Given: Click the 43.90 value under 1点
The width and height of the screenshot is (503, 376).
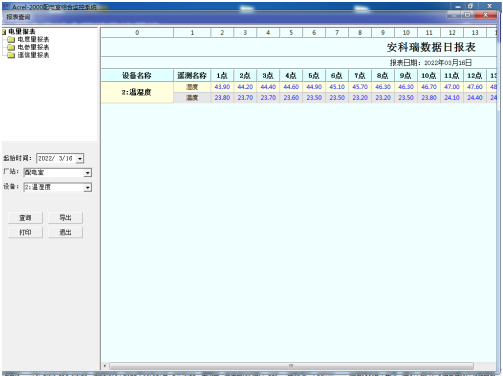Looking at the screenshot, I should [x=222, y=87].
